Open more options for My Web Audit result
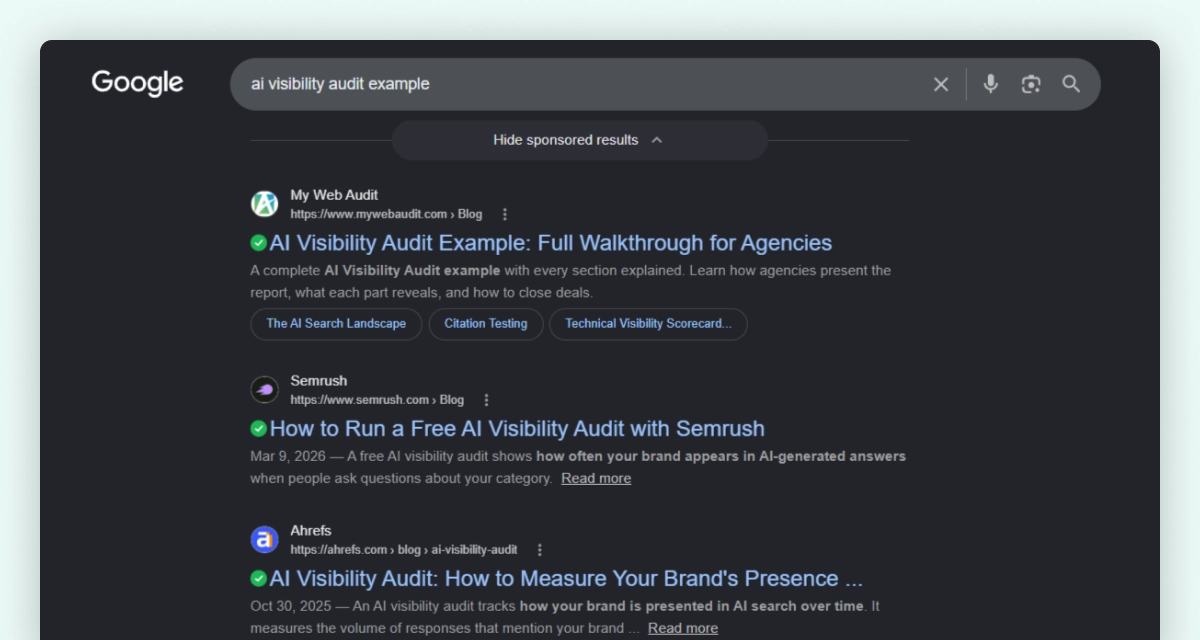 click(x=505, y=214)
